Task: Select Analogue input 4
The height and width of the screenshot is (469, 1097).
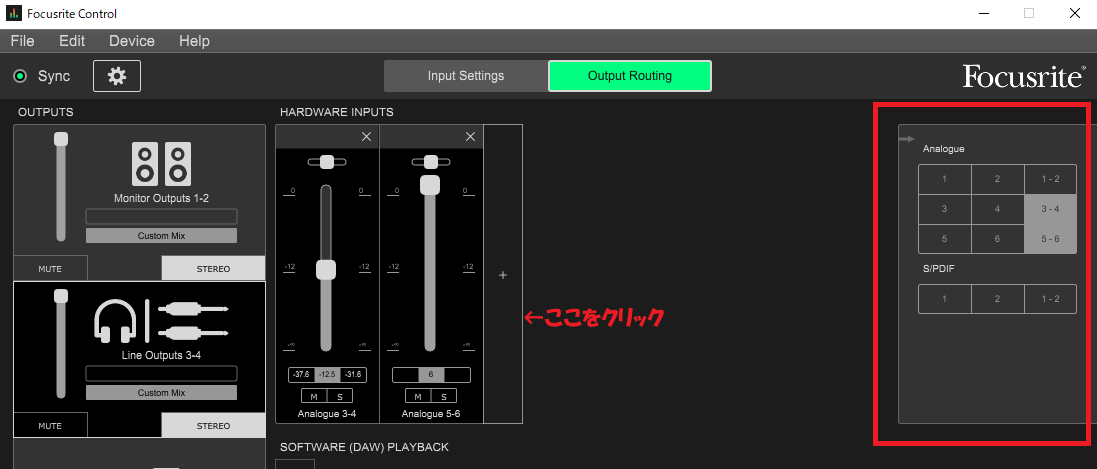Action: coord(998,209)
